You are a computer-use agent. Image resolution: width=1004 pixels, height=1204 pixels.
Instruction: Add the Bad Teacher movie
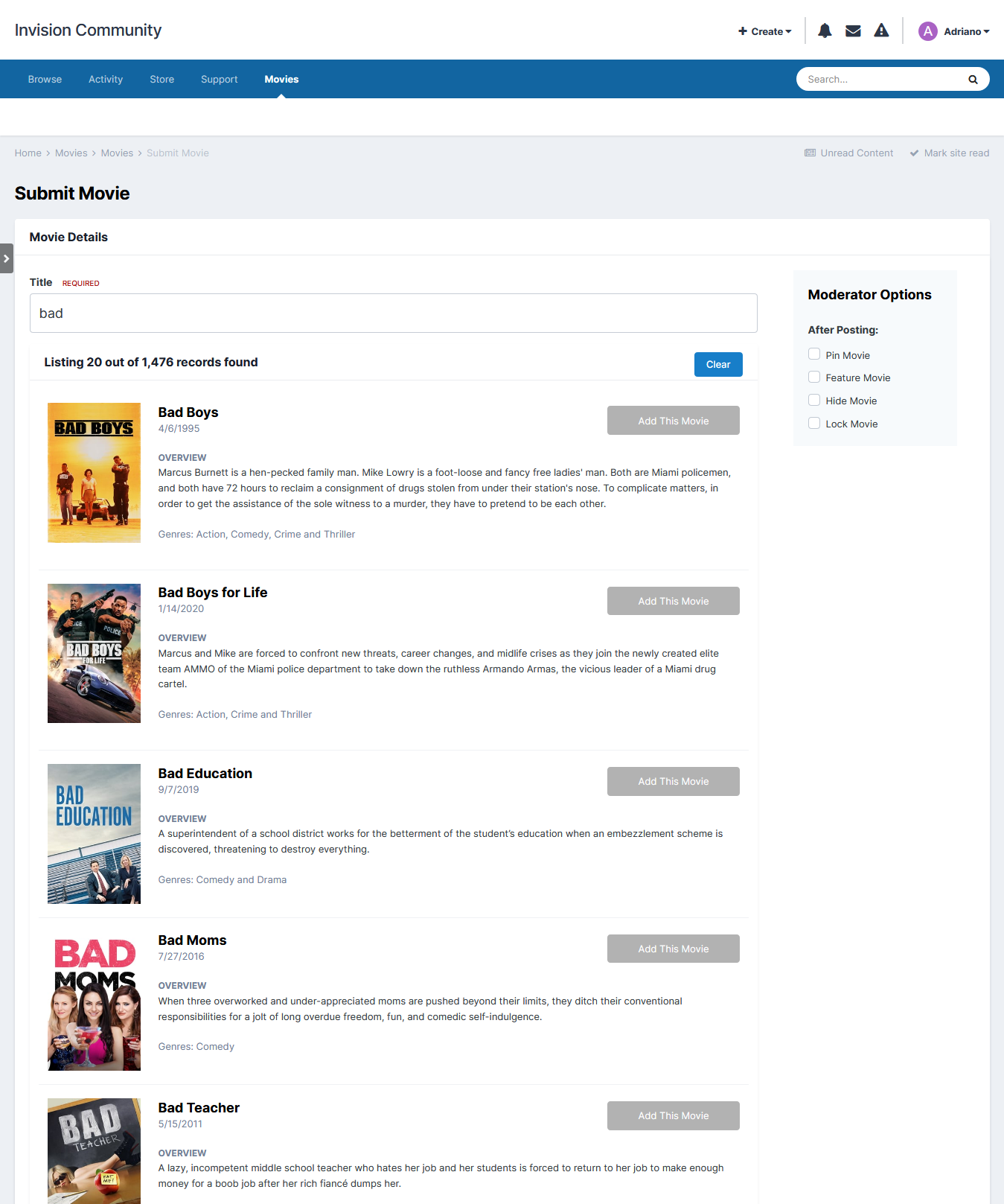(674, 1115)
